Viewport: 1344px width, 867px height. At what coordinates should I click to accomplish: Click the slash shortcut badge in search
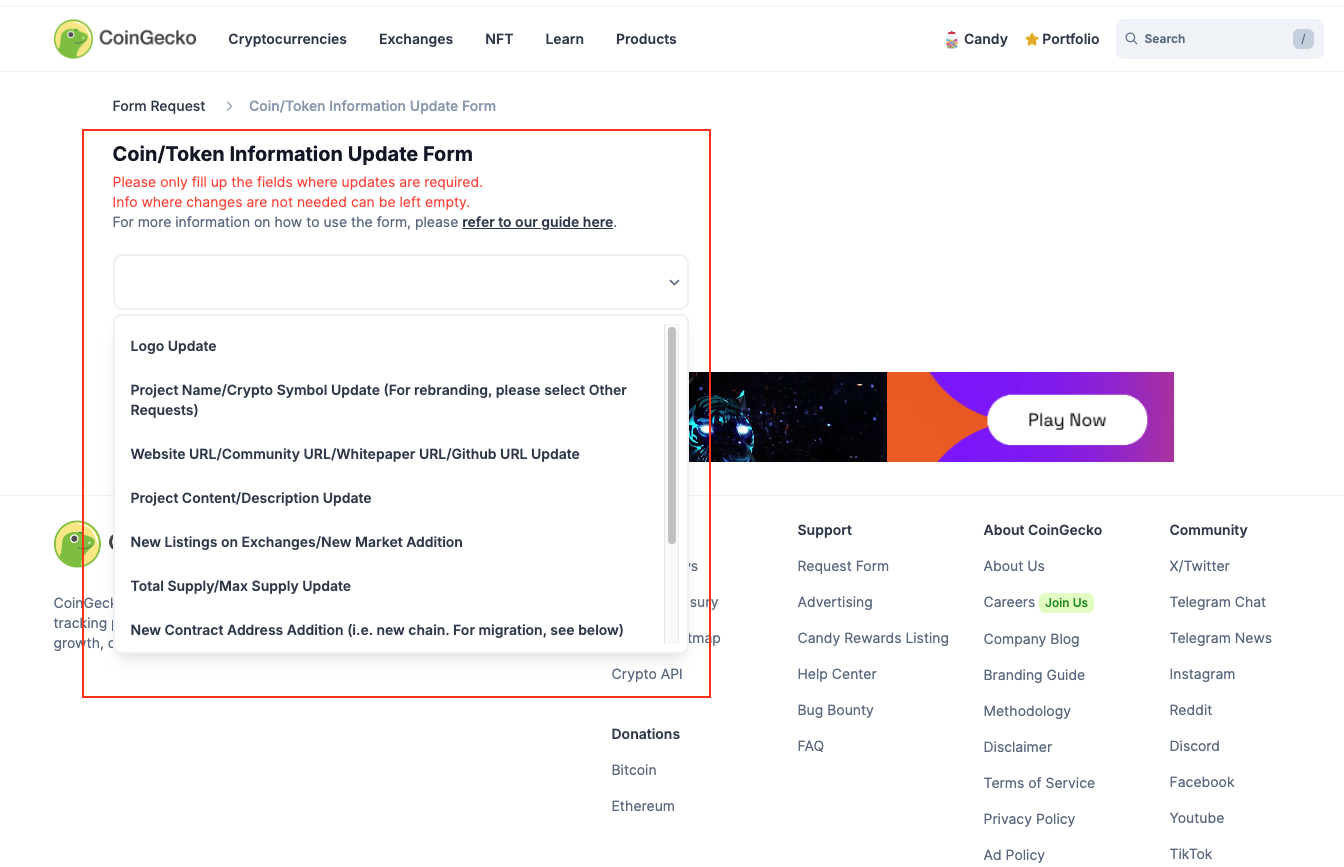1303,39
